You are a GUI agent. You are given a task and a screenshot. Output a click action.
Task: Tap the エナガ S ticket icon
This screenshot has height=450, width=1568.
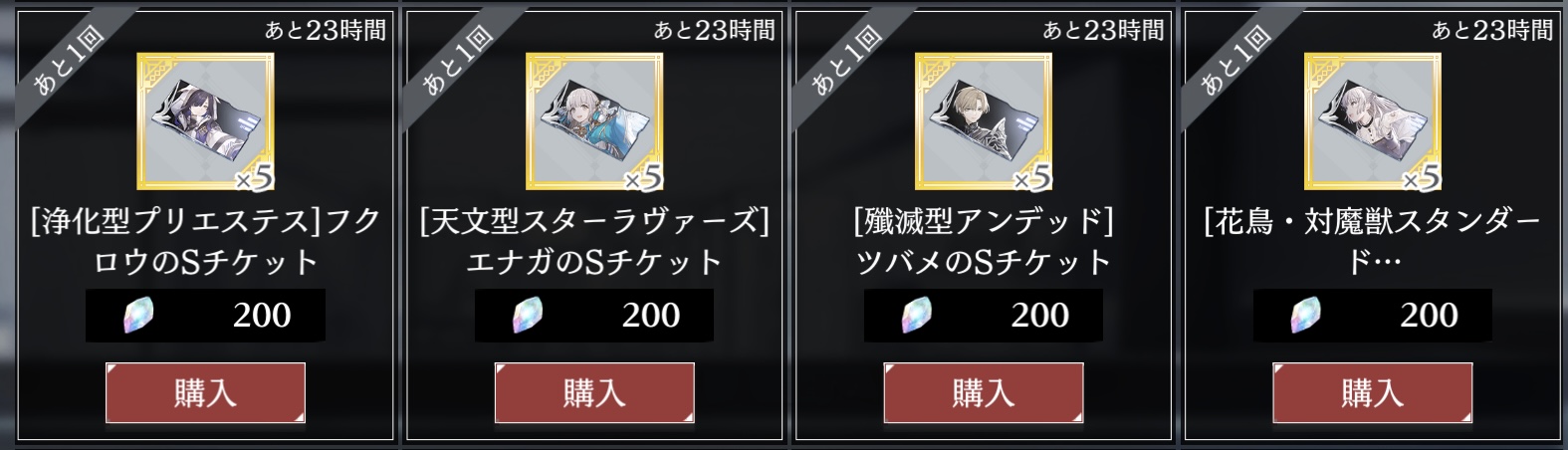pos(594,121)
